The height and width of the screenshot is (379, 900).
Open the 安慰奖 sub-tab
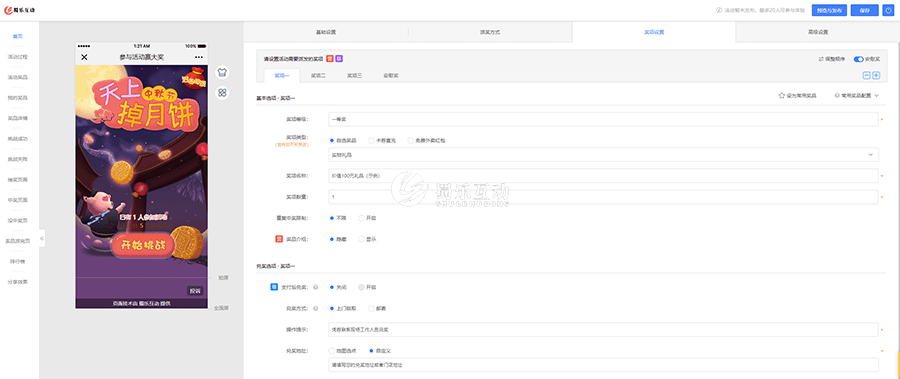(x=390, y=75)
